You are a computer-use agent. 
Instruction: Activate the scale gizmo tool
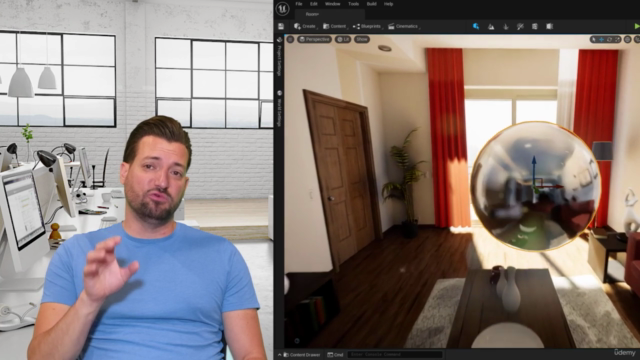point(617,39)
